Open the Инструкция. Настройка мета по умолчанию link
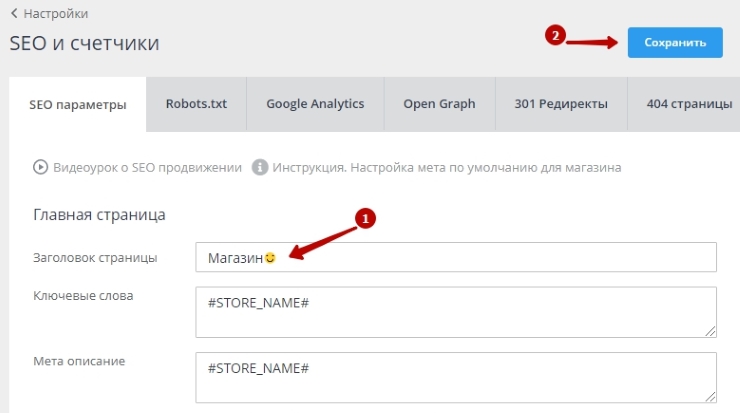This screenshot has height=413, width=740. (448, 167)
